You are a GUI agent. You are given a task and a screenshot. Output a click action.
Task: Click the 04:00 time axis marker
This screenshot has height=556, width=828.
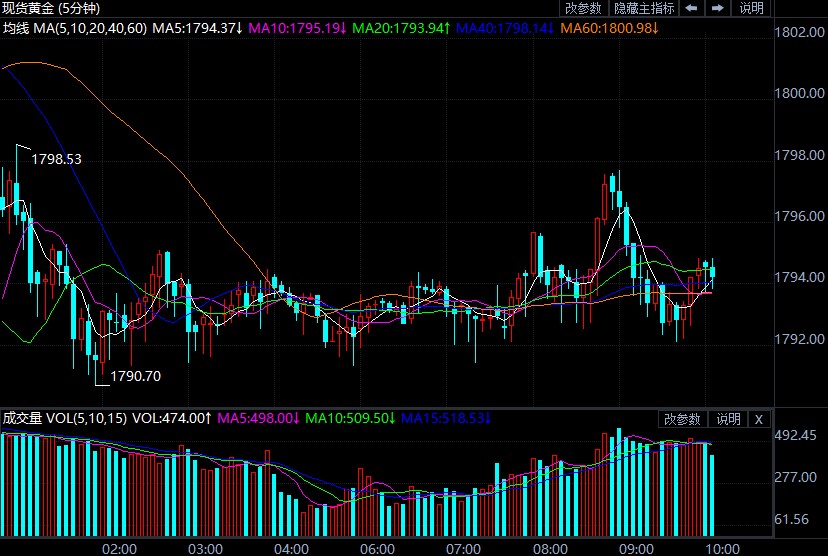291,549
